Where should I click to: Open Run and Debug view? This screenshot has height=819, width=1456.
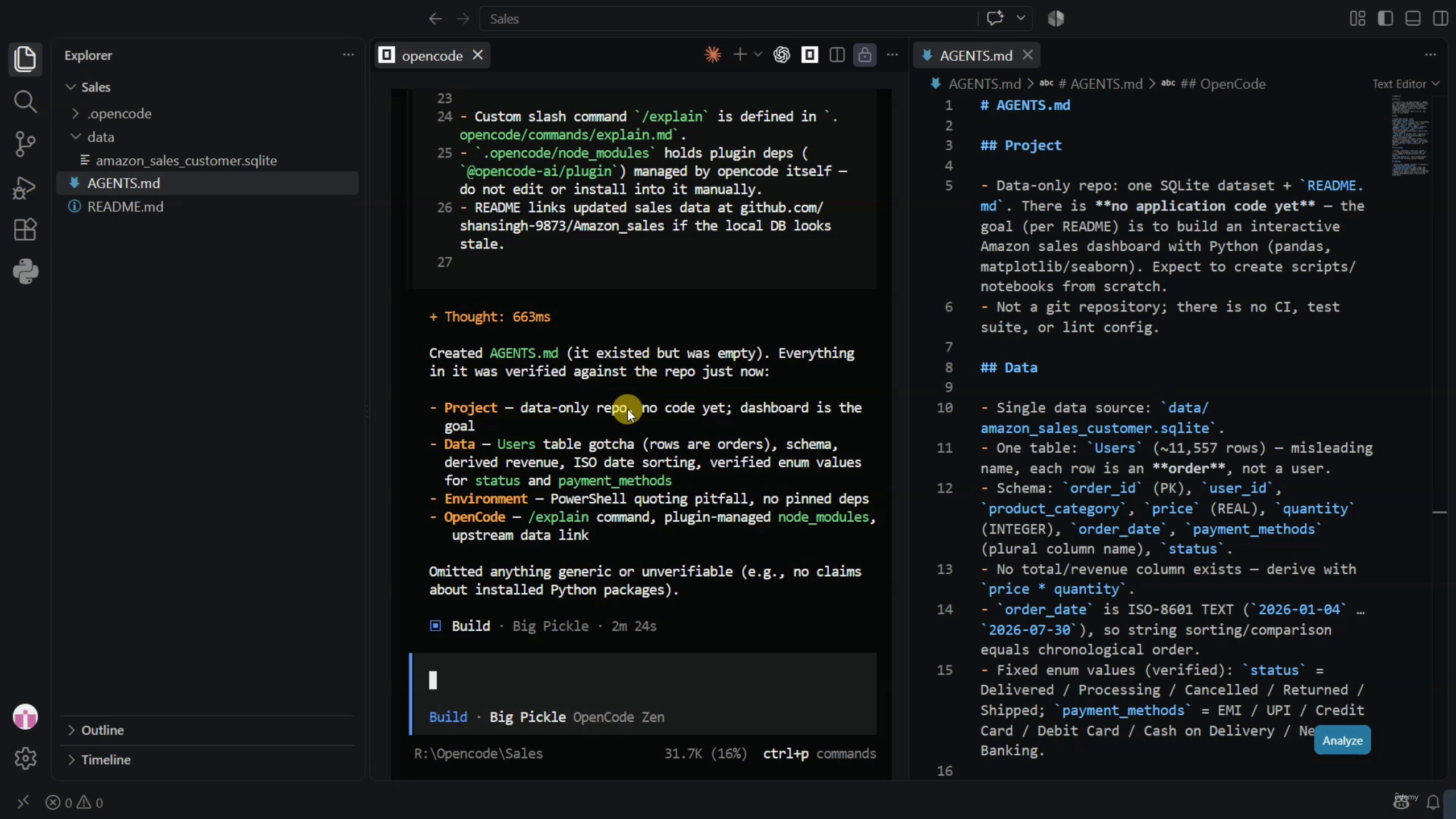tap(25, 187)
